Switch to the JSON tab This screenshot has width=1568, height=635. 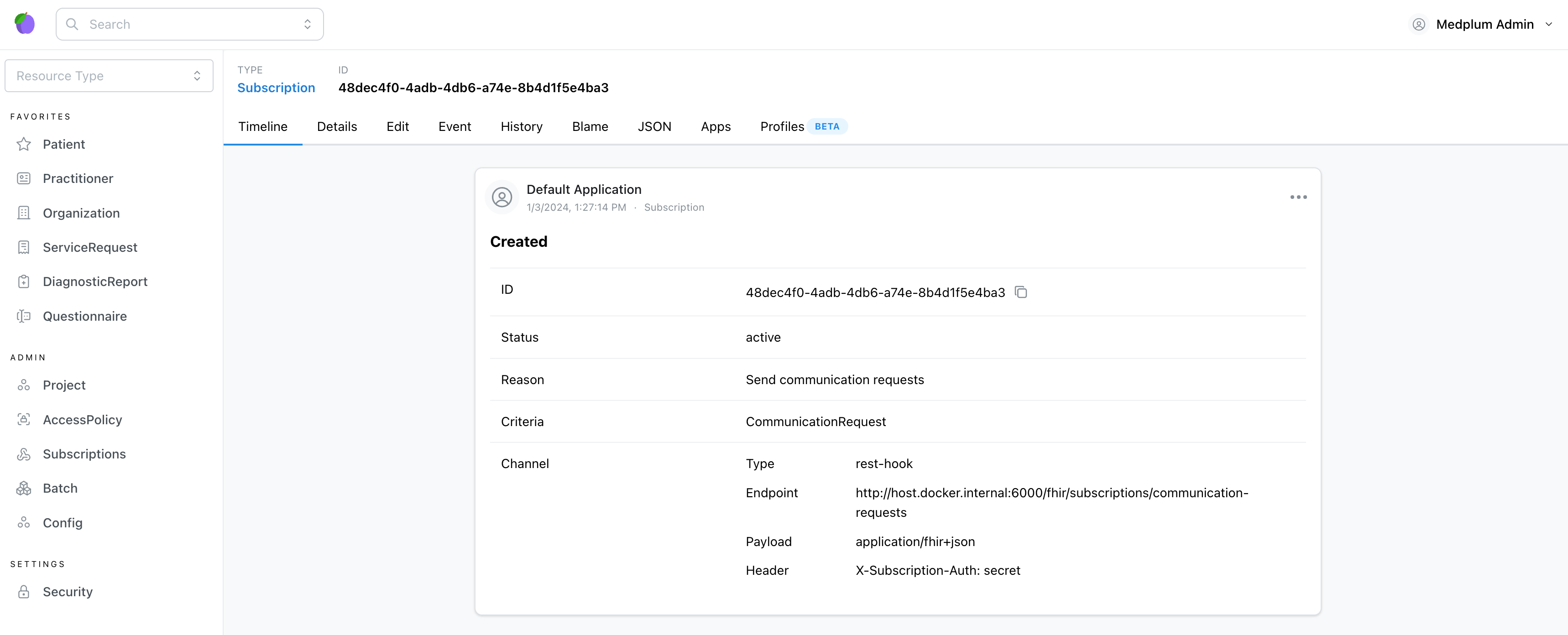(x=654, y=126)
